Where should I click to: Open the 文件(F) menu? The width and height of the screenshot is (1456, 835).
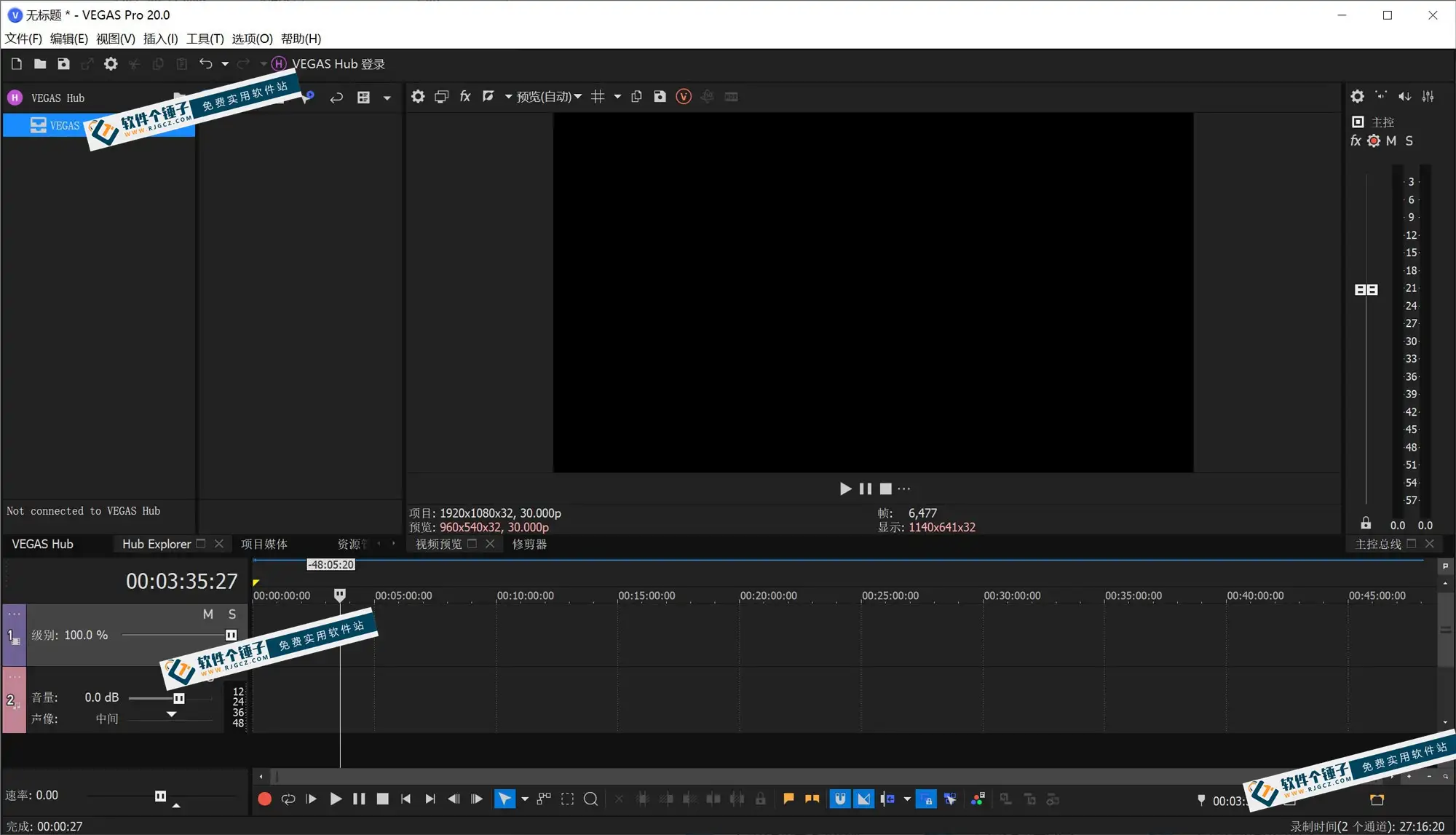point(23,39)
